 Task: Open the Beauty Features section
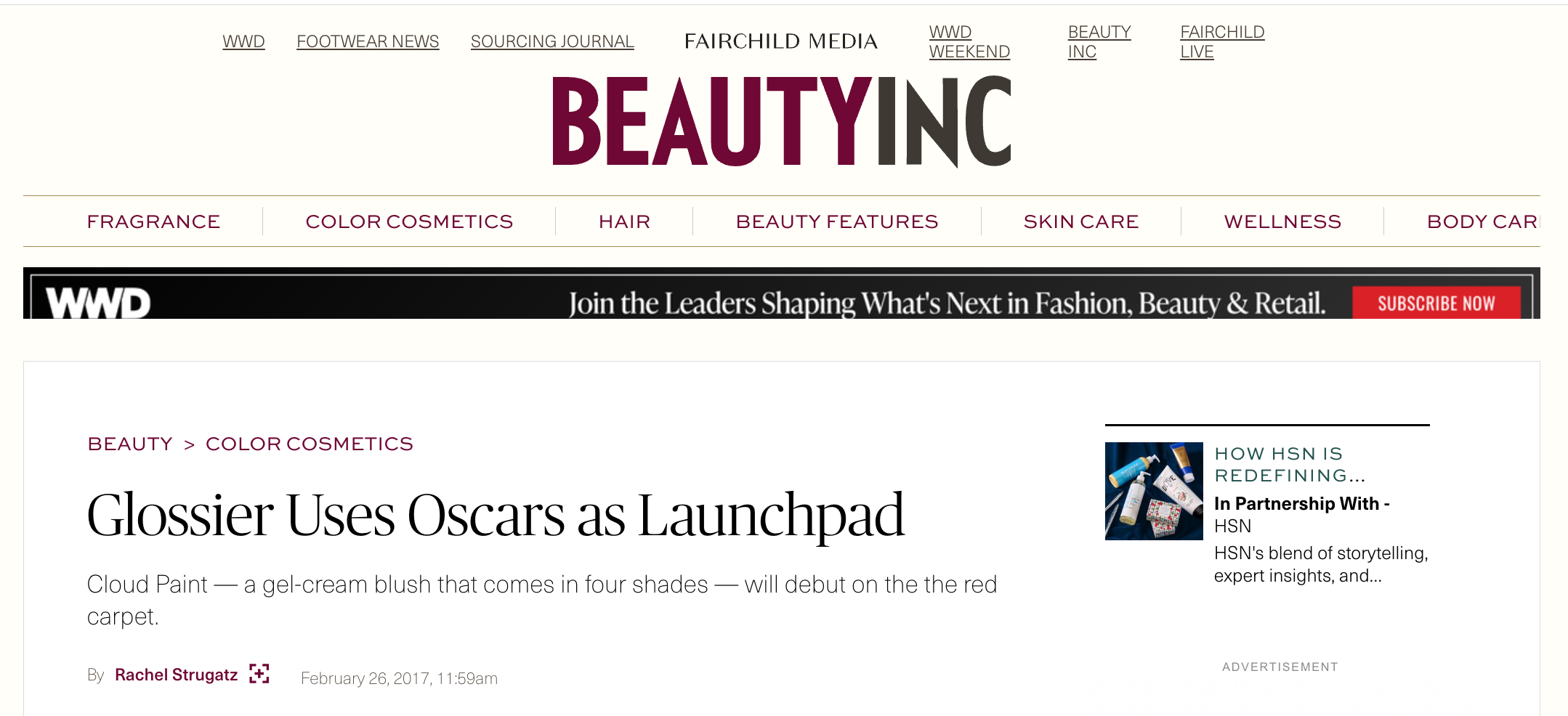point(837,221)
